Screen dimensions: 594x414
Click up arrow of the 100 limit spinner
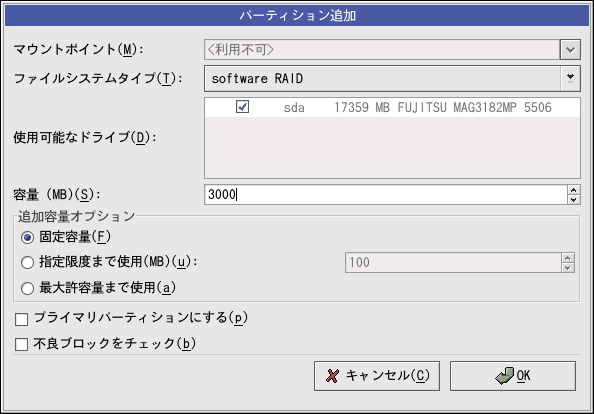[567, 258]
